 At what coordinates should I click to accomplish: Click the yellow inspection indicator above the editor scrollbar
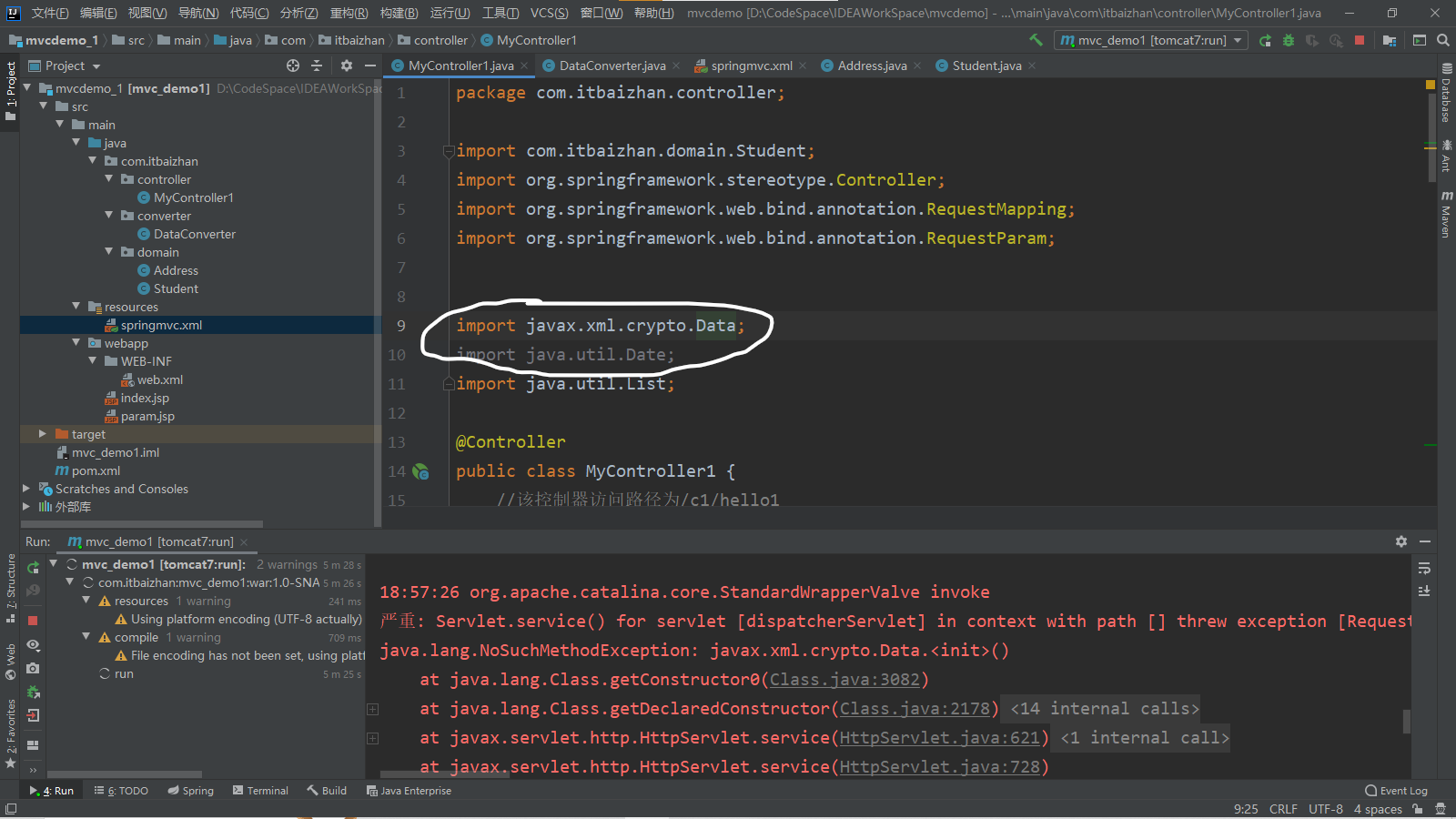(1431, 85)
